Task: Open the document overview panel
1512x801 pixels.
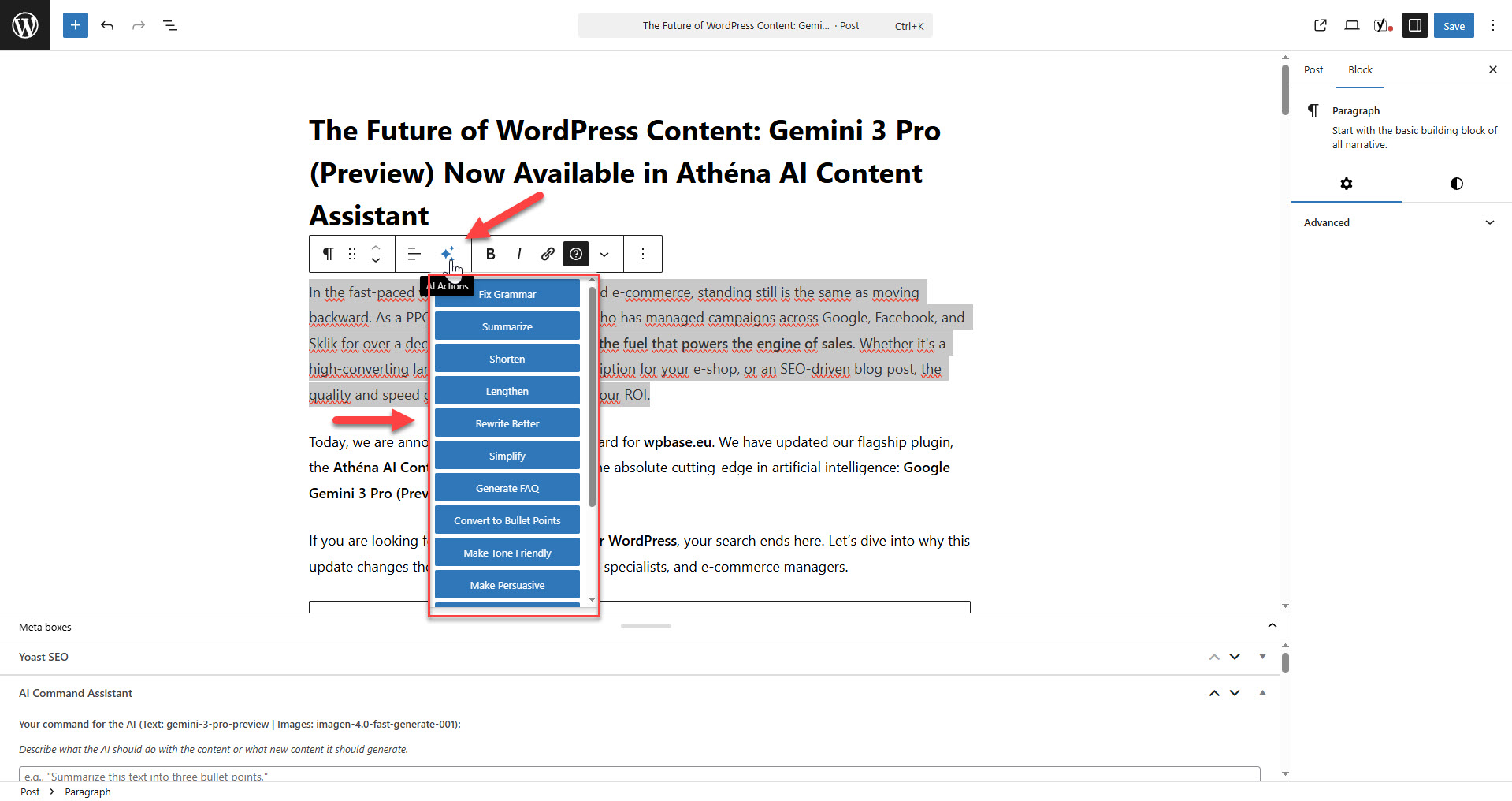Action: 170,25
